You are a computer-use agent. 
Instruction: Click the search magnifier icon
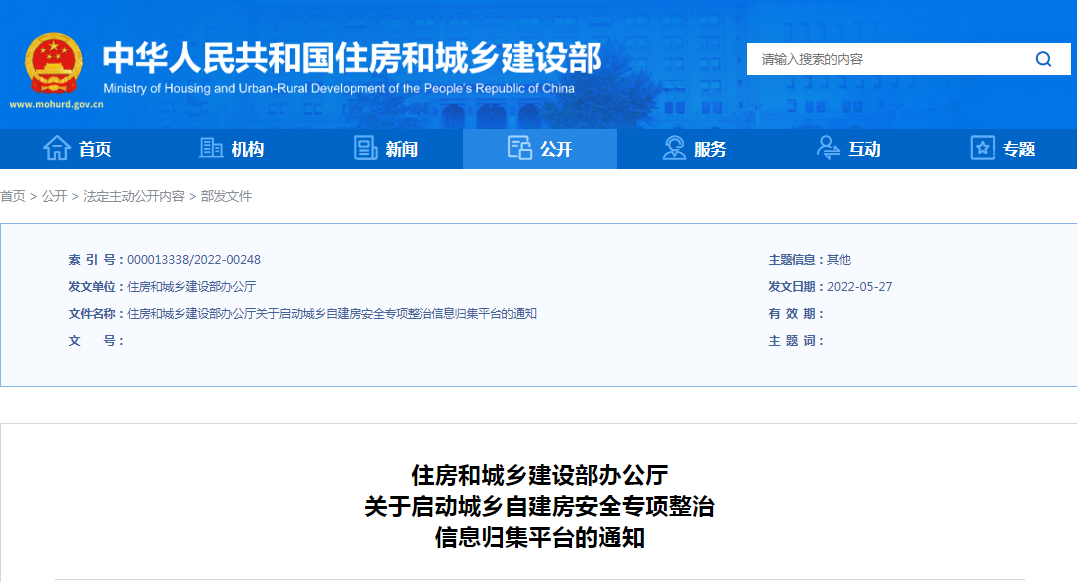coord(1043,59)
